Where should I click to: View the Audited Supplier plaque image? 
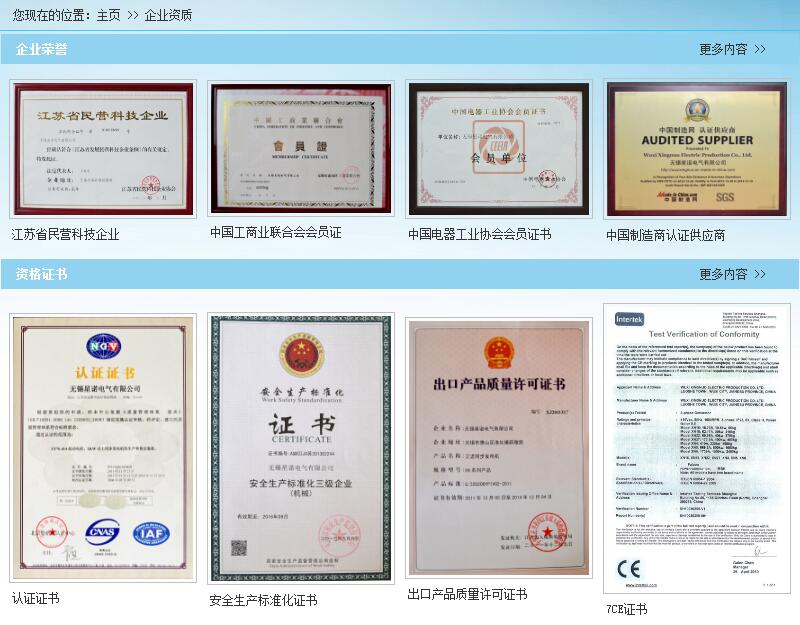(x=696, y=149)
